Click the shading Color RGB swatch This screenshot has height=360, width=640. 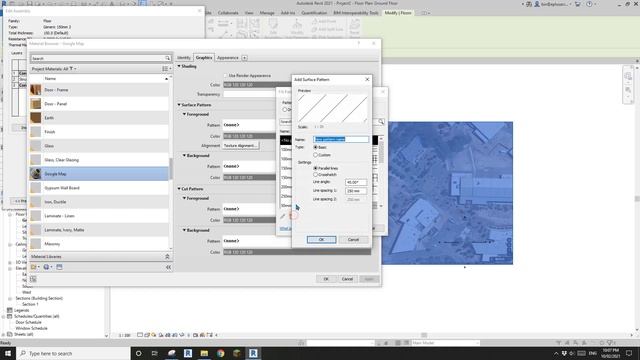pos(257,85)
